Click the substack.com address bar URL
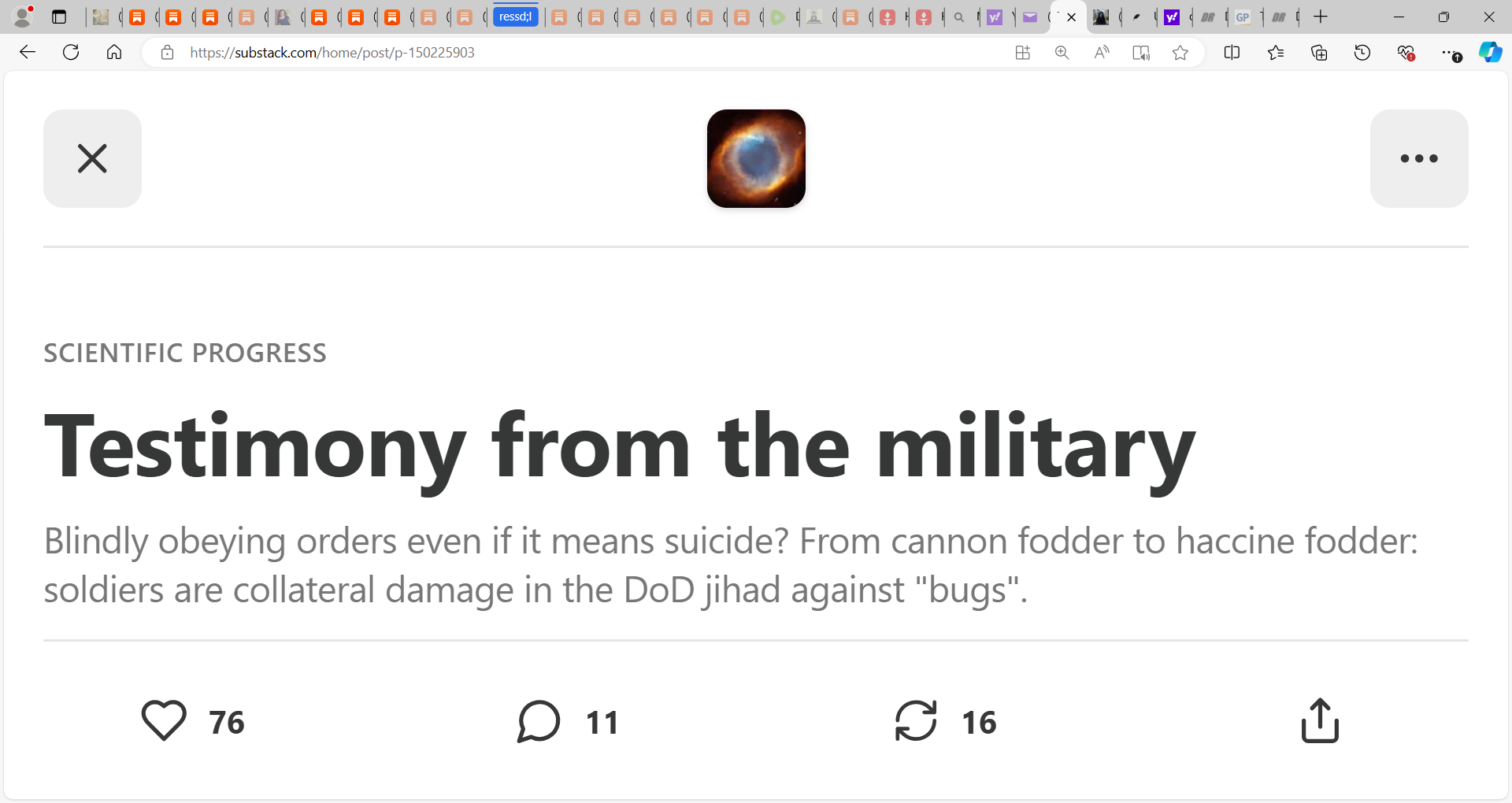Image resolution: width=1512 pixels, height=803 pixels. pyautogui.click(x=332, y=53)
